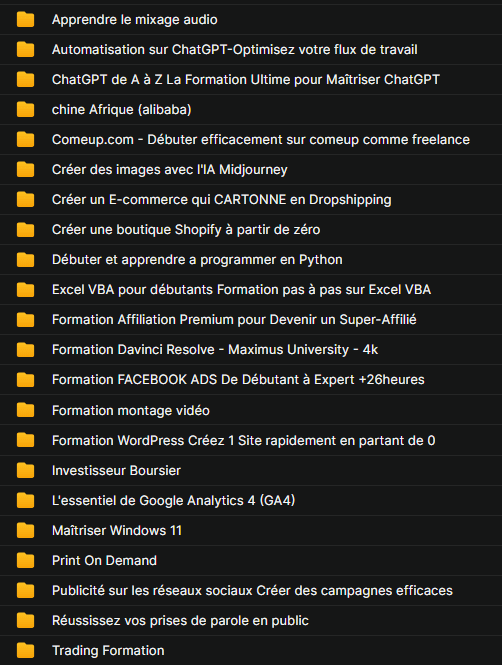Image resolution: width=502 pixels, height=665 pixels.
Task: Click folder icon beside Formation FACEBOOK ADS
Action: 25,380
